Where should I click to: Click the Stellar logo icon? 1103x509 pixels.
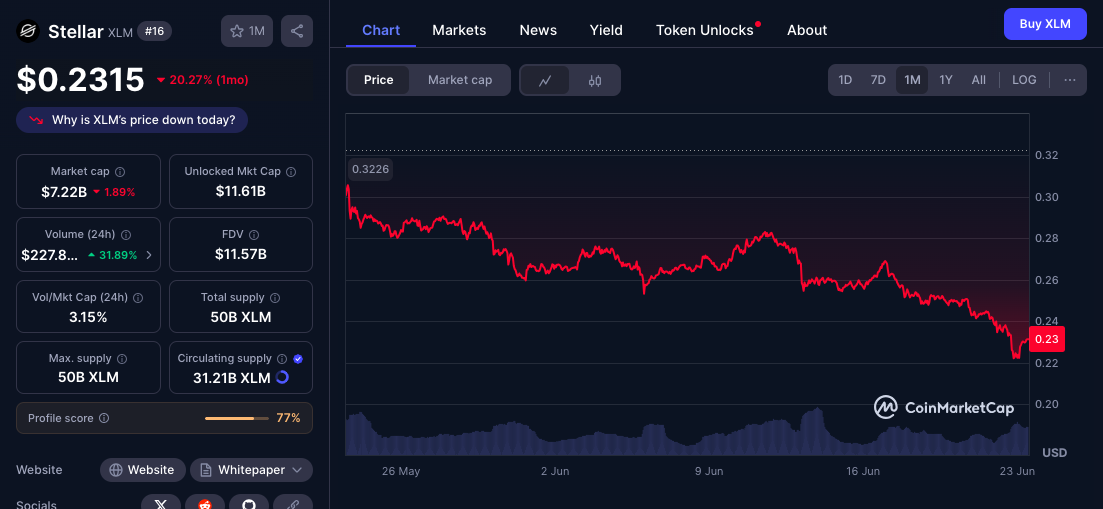click(28, 31)
